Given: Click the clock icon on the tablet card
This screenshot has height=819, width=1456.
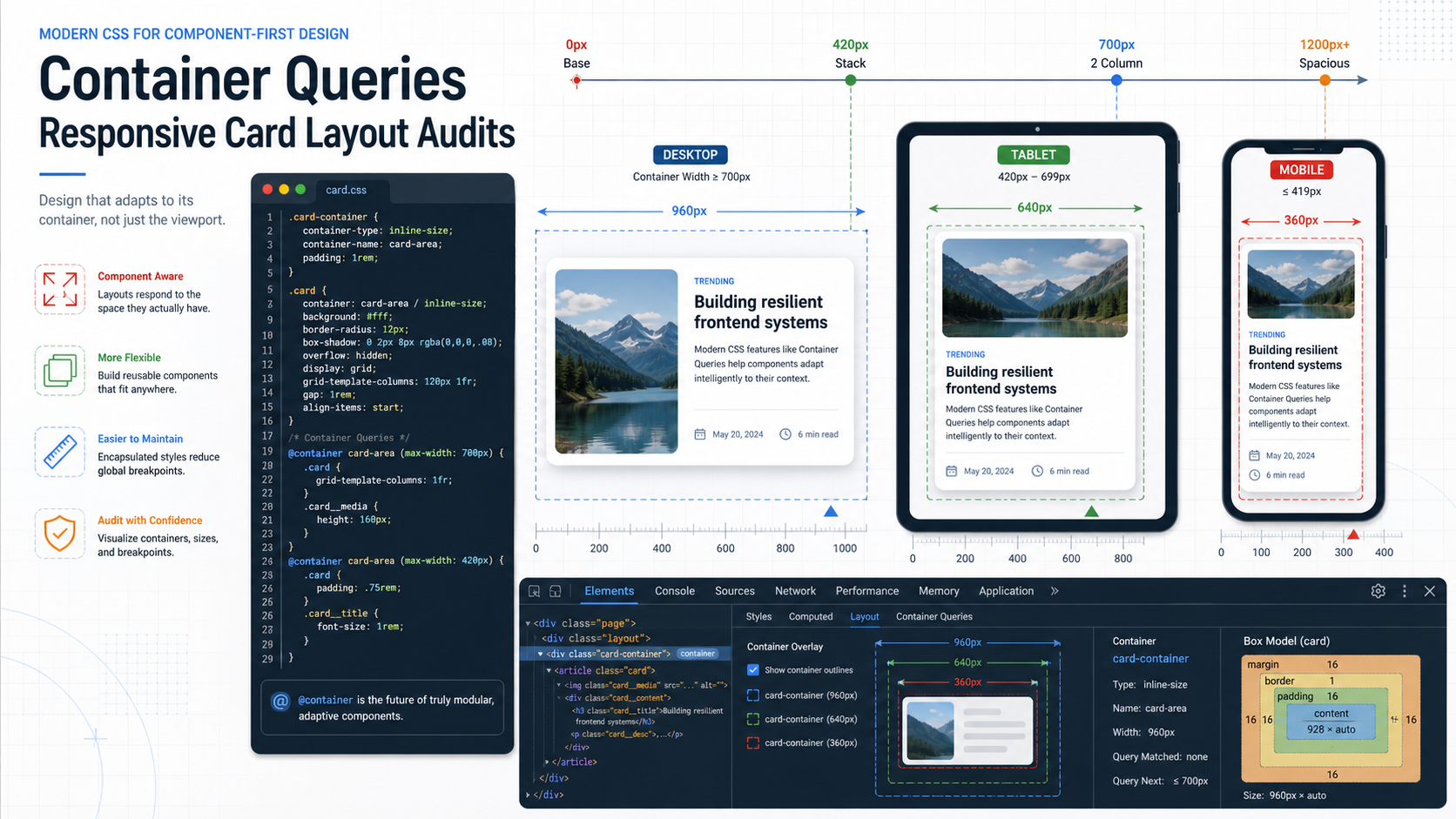Looking at the screenshot, I should [1037, 471].
